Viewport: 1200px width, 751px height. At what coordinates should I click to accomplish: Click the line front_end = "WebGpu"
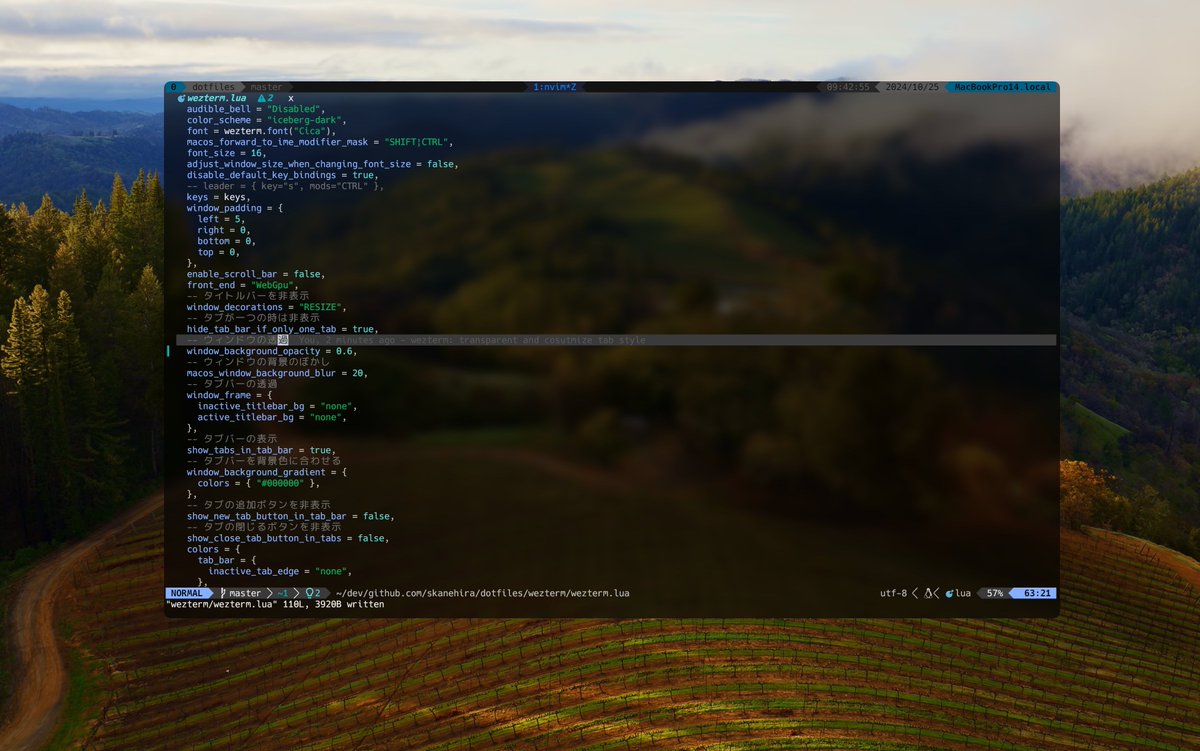243,285
